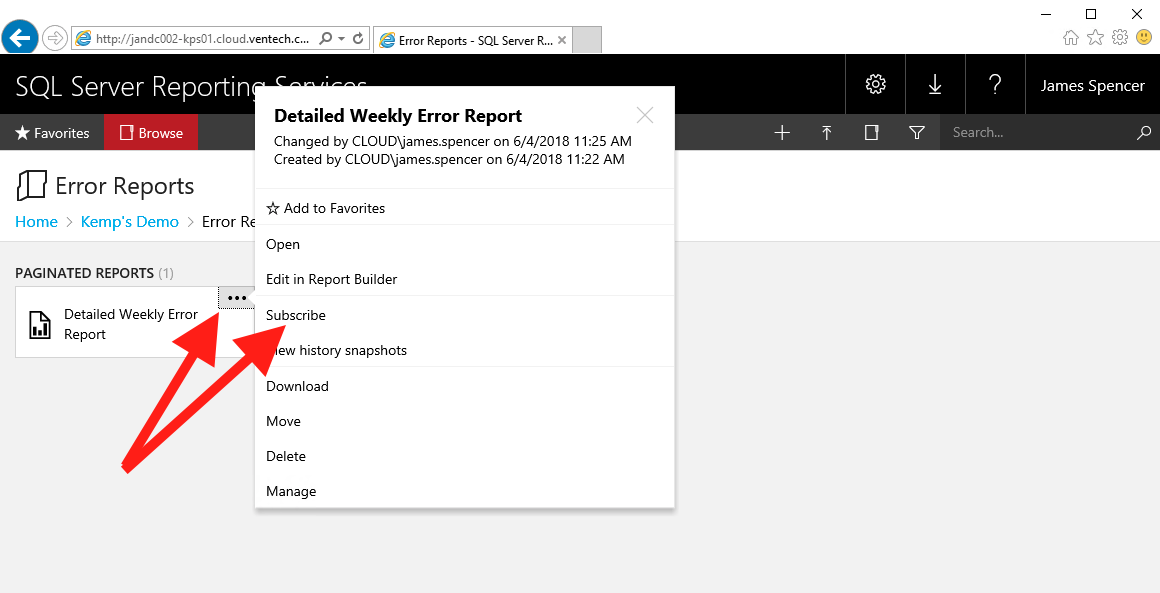
Task: Toggle the tiles view icon
Action: point(871,133)
